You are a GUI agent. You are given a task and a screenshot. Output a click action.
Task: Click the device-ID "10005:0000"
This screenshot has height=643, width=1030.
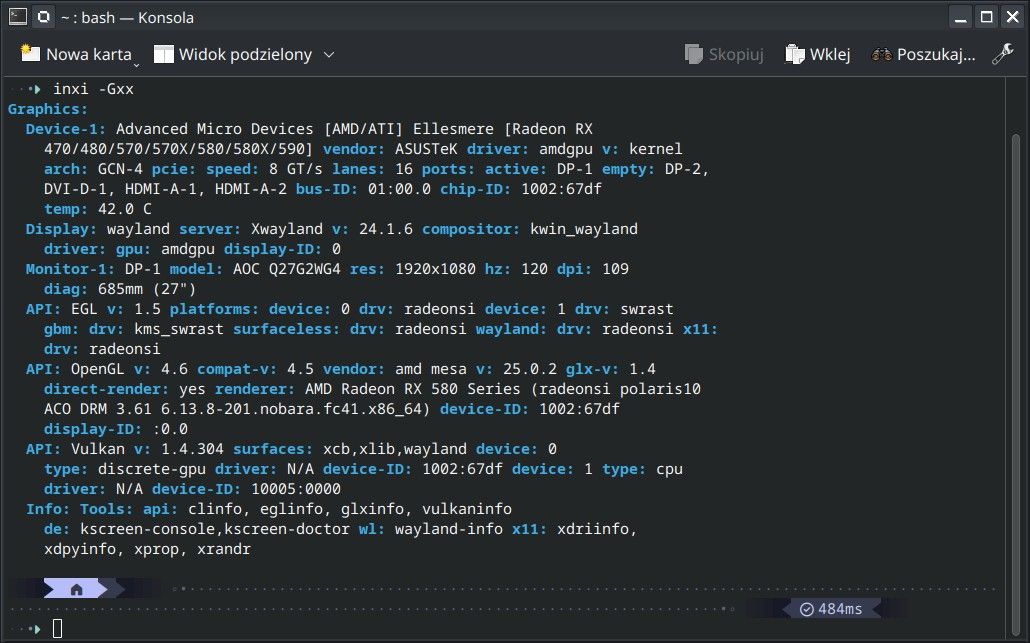pyautogui.click(x=296, y=489)
